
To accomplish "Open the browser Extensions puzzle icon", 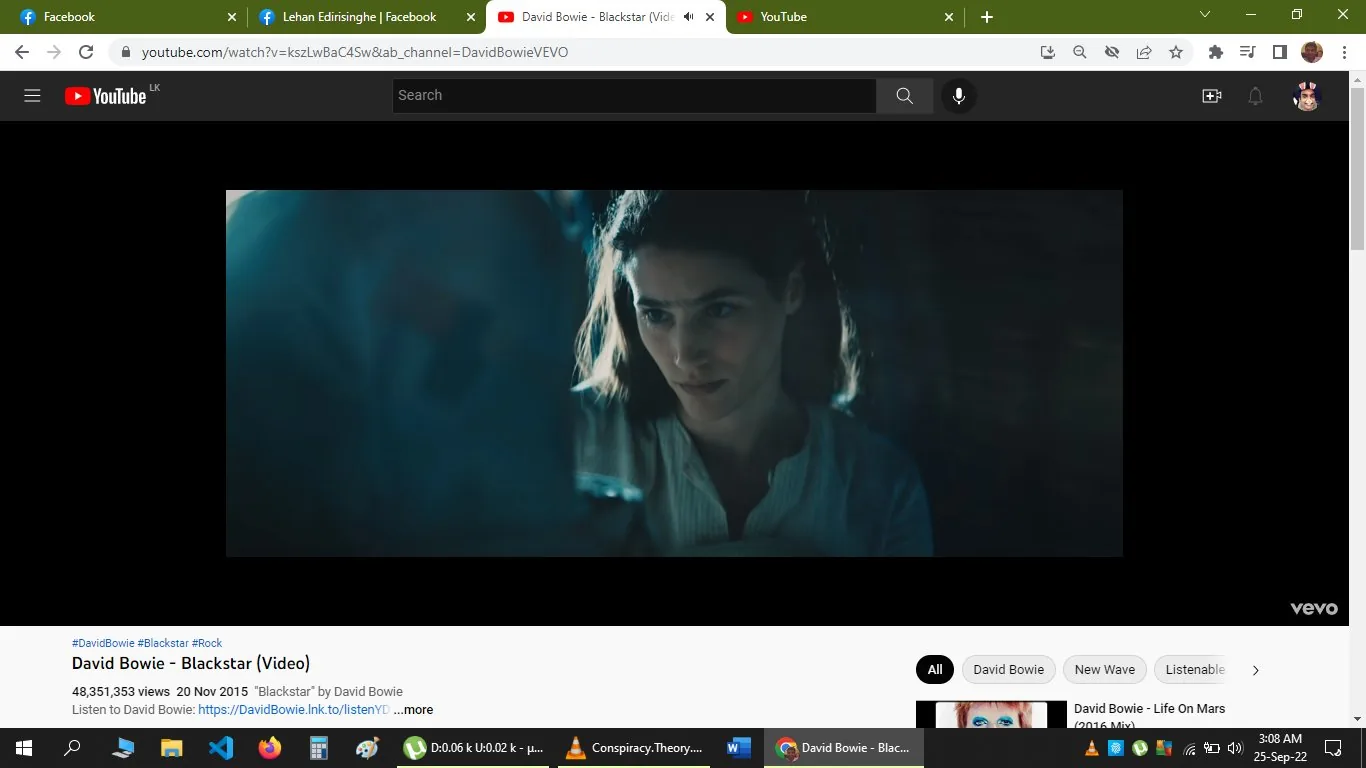I will (x=1215, y=52).
